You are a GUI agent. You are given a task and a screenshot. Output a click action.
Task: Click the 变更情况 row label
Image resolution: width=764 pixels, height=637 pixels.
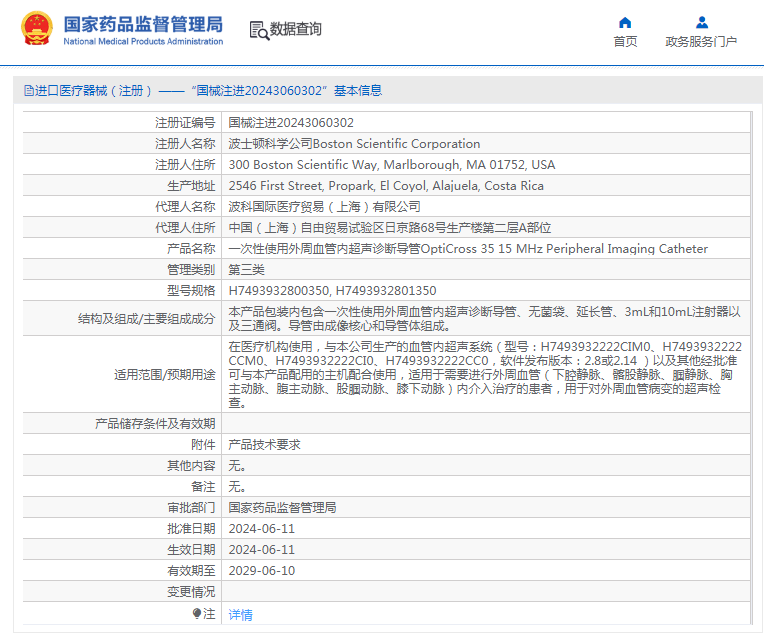click(x=191, y=591)
